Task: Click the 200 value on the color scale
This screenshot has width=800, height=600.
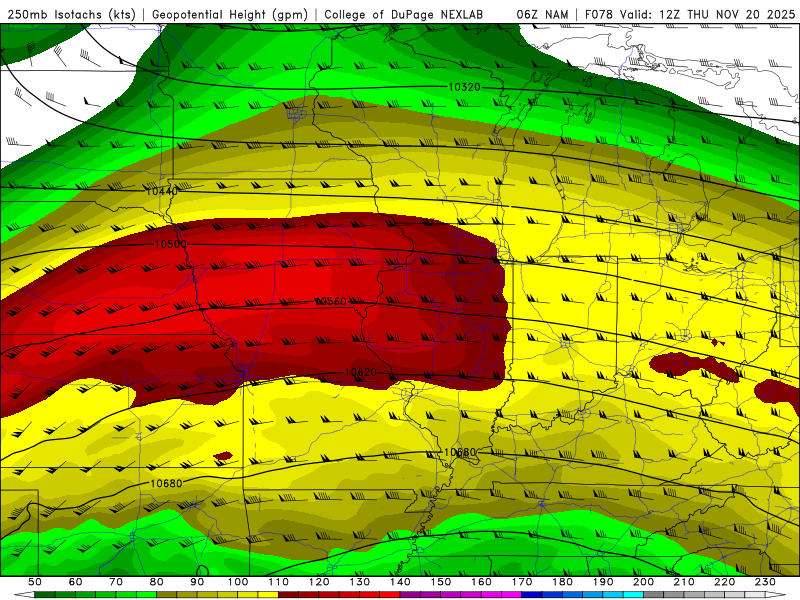Action: tap(643, 582)
